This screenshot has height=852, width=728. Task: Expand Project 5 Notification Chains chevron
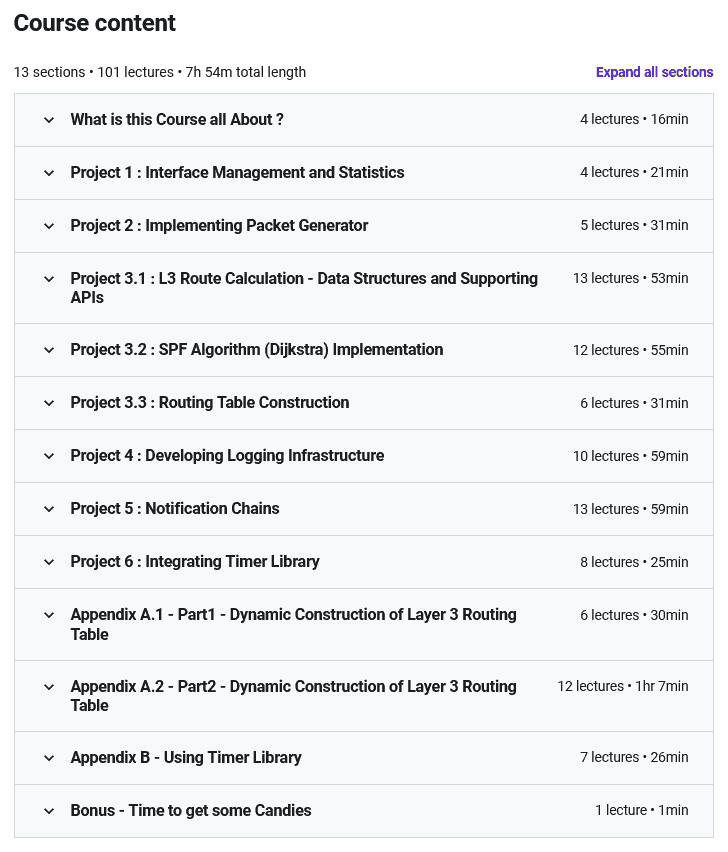click(49, 509)
